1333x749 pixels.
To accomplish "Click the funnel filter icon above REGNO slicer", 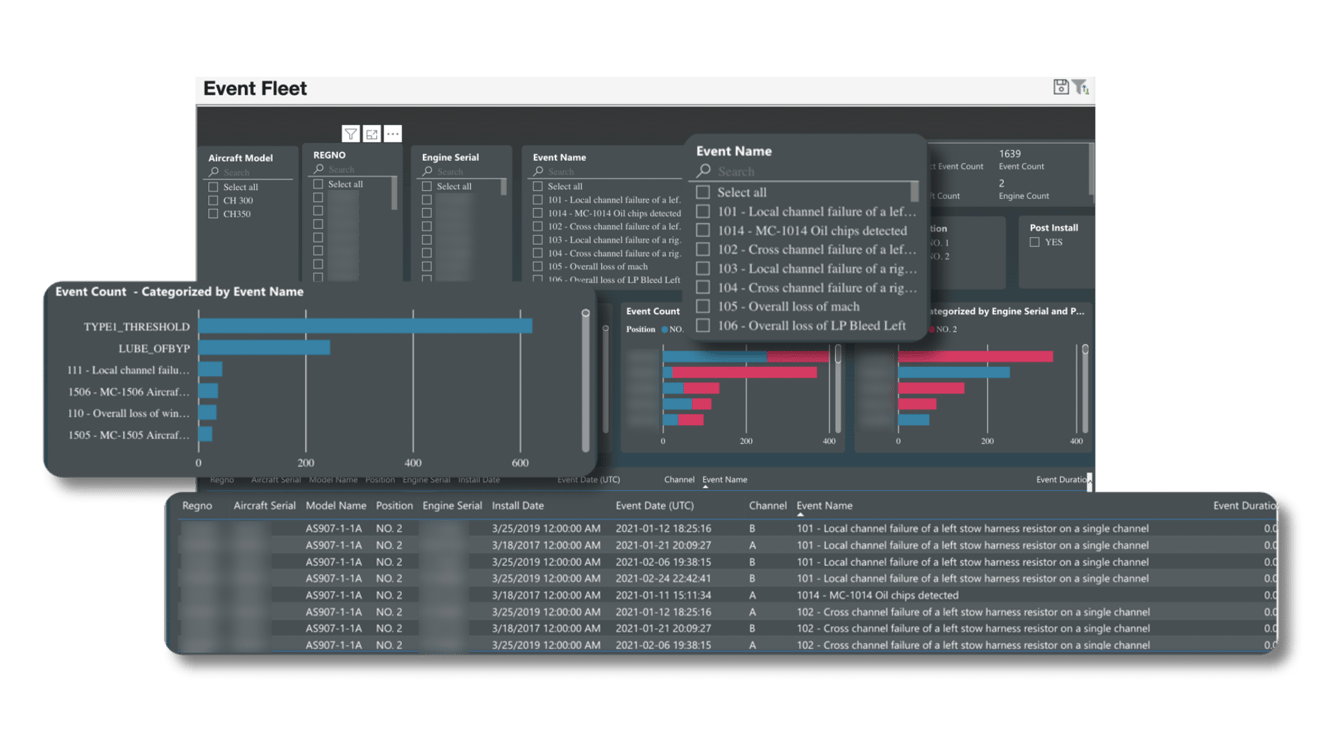I will coord(351,134).
